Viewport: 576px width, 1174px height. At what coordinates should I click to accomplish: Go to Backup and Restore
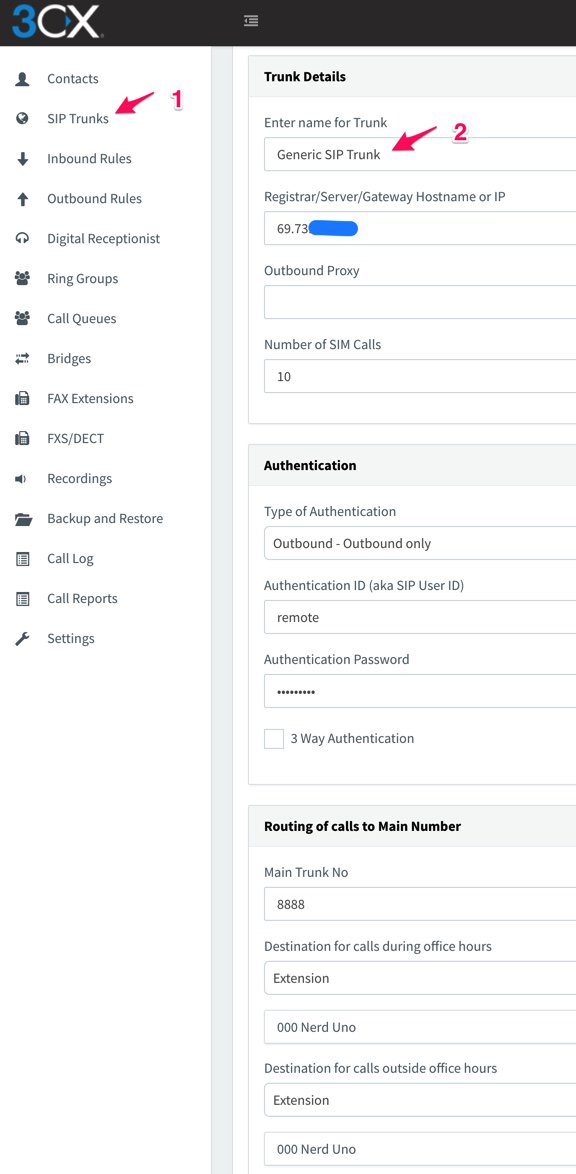[105, 518]
